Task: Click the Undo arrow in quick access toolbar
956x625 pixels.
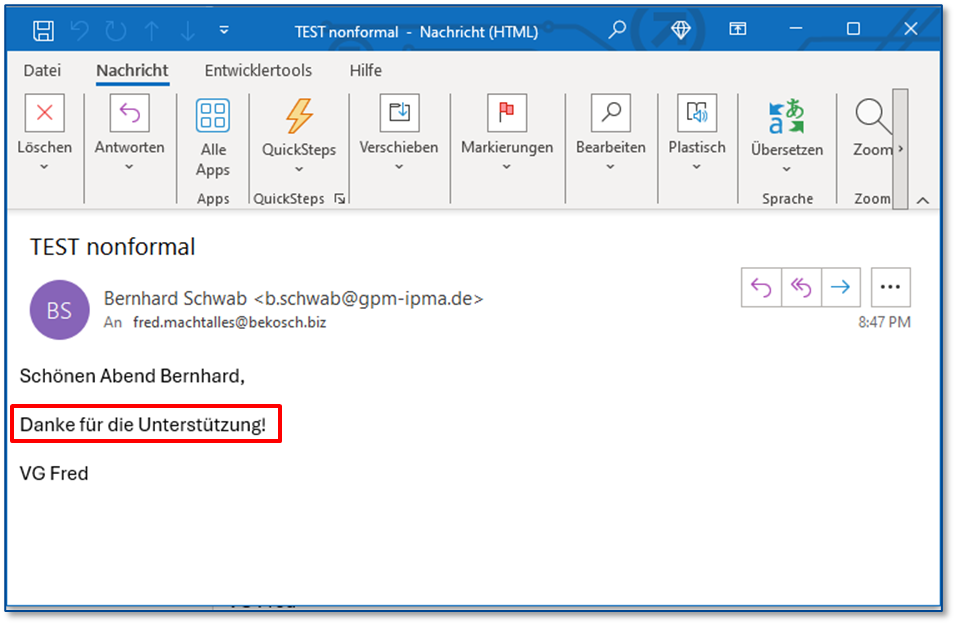Action: 79,30
